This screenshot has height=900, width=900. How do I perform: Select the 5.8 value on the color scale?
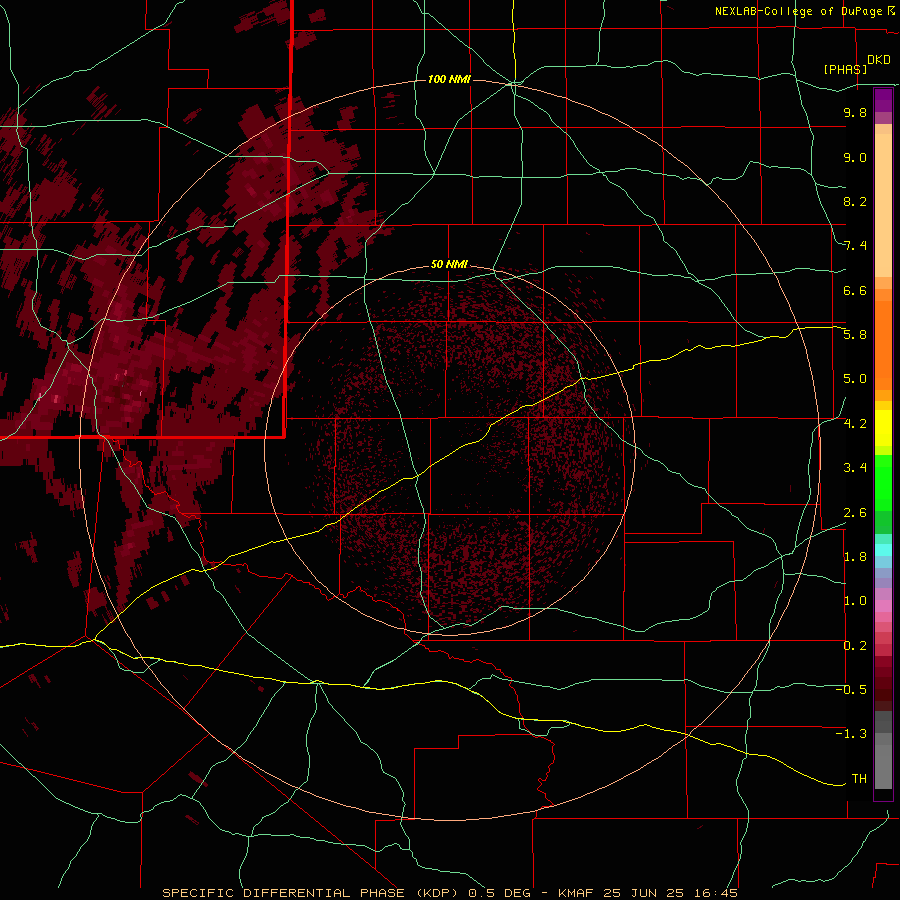click(855, 335)
